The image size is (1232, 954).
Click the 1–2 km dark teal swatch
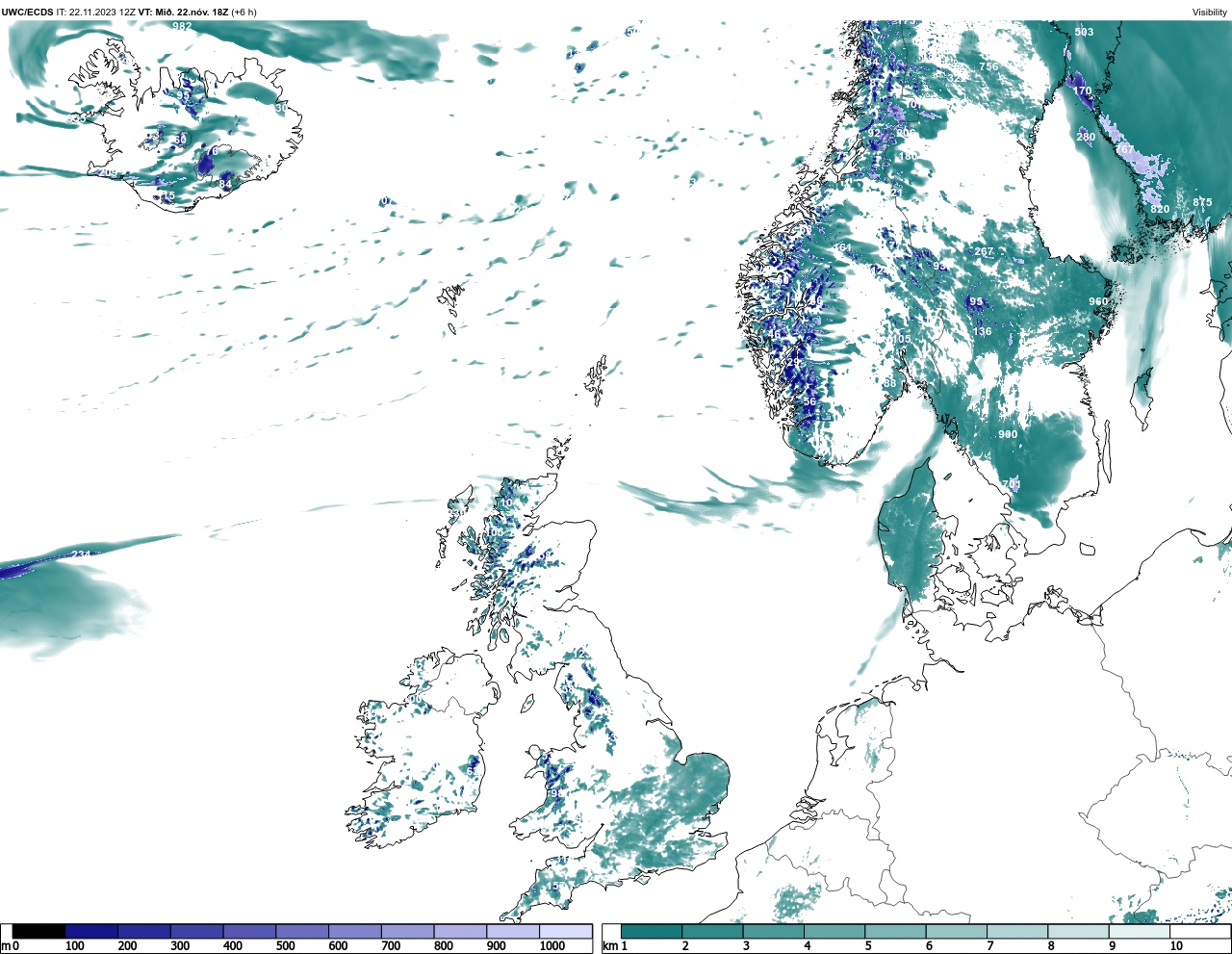[x=652, y=932]
